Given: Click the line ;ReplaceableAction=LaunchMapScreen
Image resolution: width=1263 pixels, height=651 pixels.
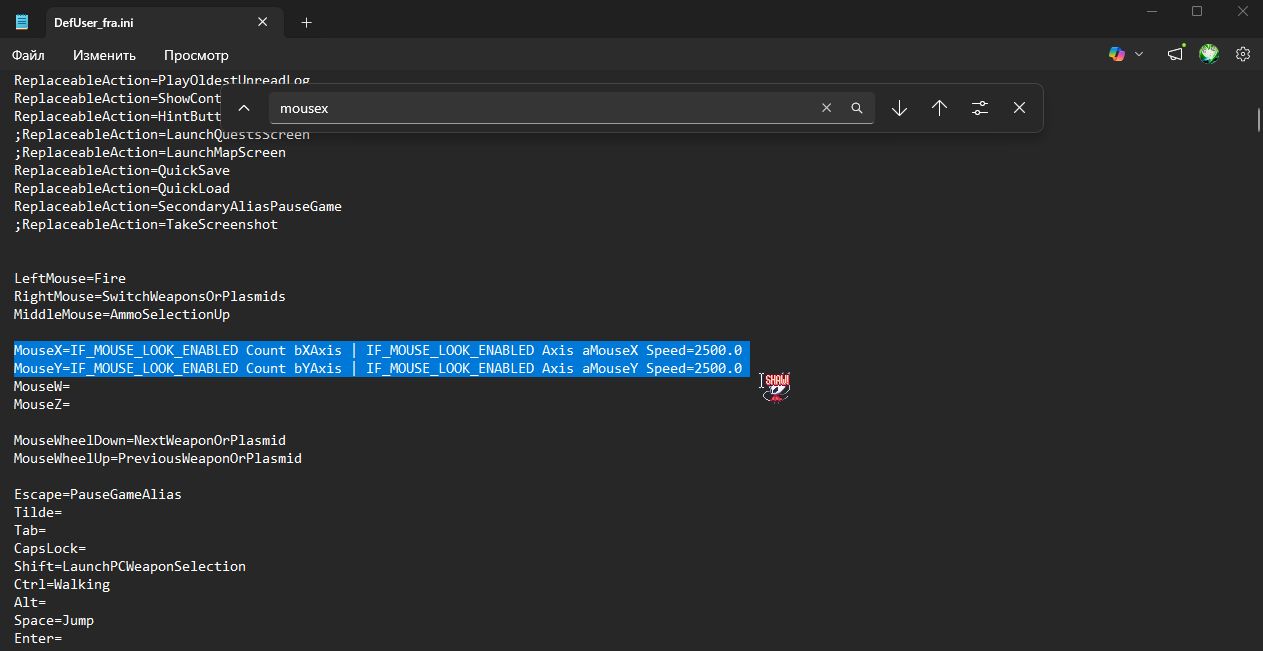Looking at the screenshot, I should pyautogui.click(x=150, y=152).
